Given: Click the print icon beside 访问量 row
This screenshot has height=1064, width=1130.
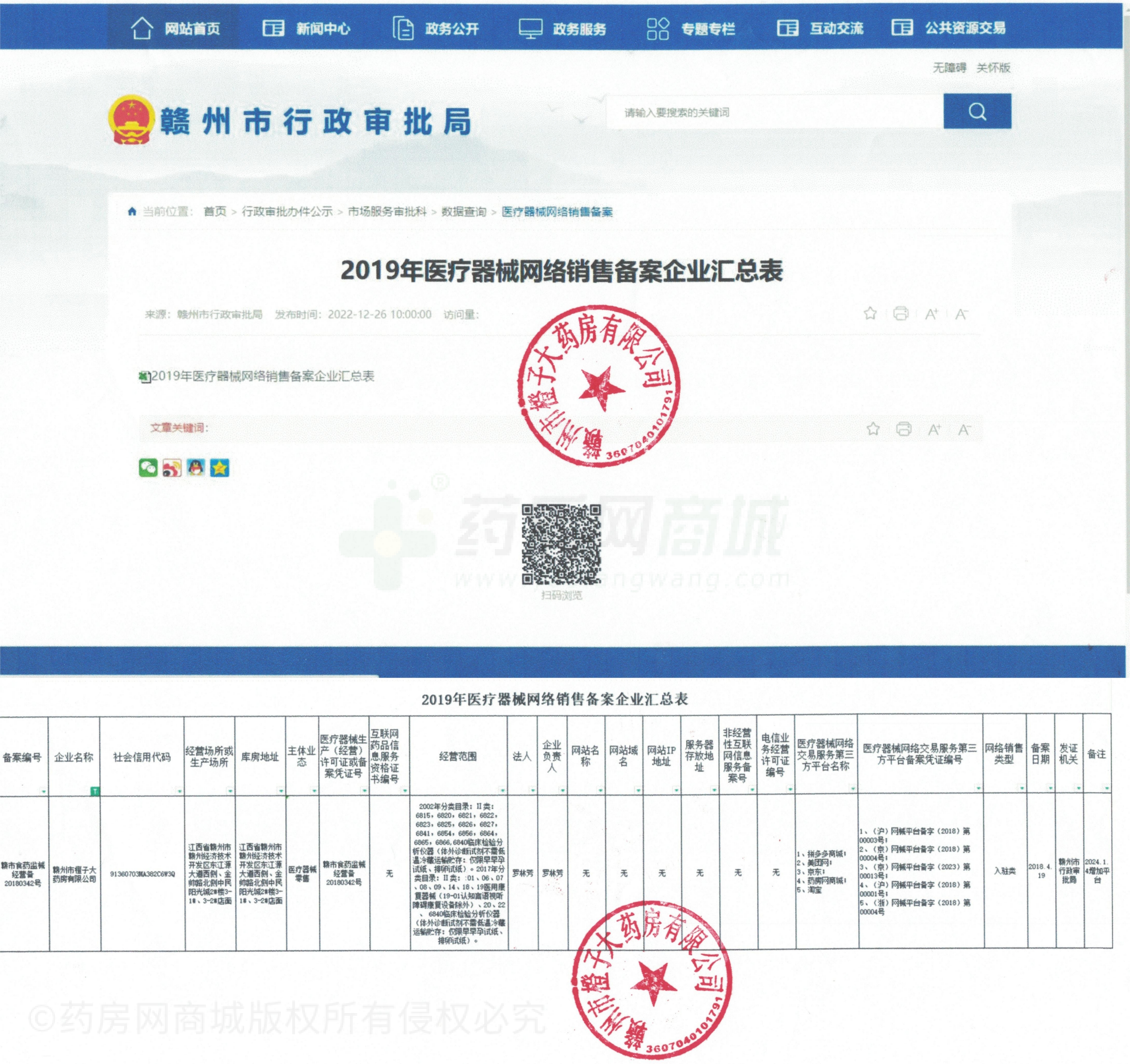Looking at the screenshot, I should pos(900,313).
